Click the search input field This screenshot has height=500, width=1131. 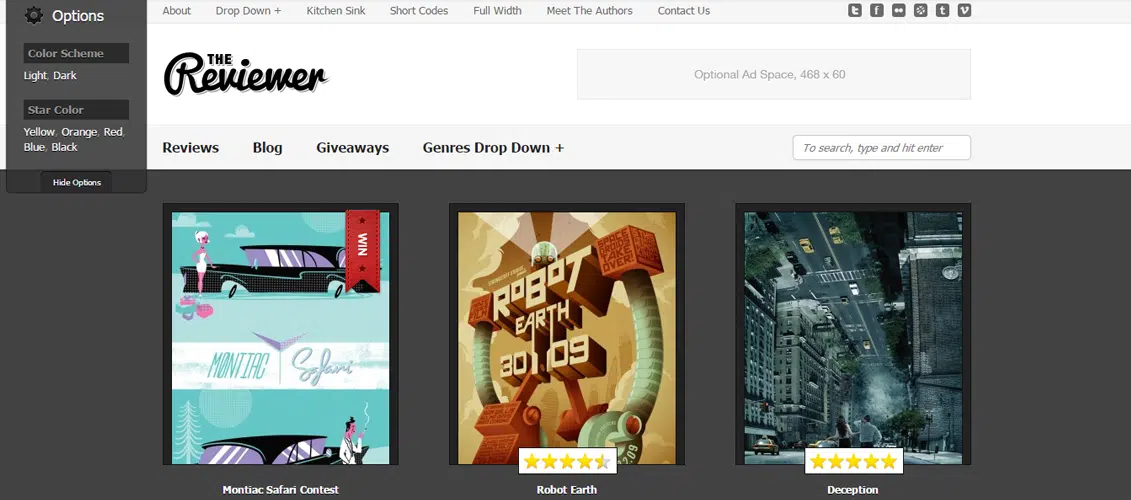click(881, 148)
